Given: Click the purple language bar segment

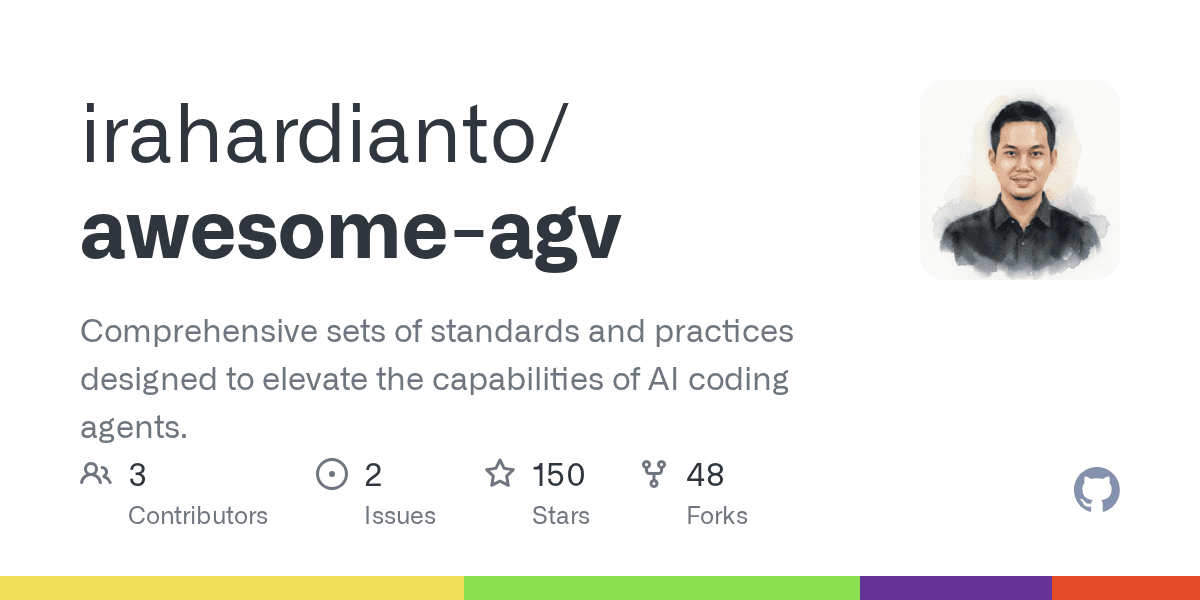Looking at the screenshot, I should [x=956, y=588].
